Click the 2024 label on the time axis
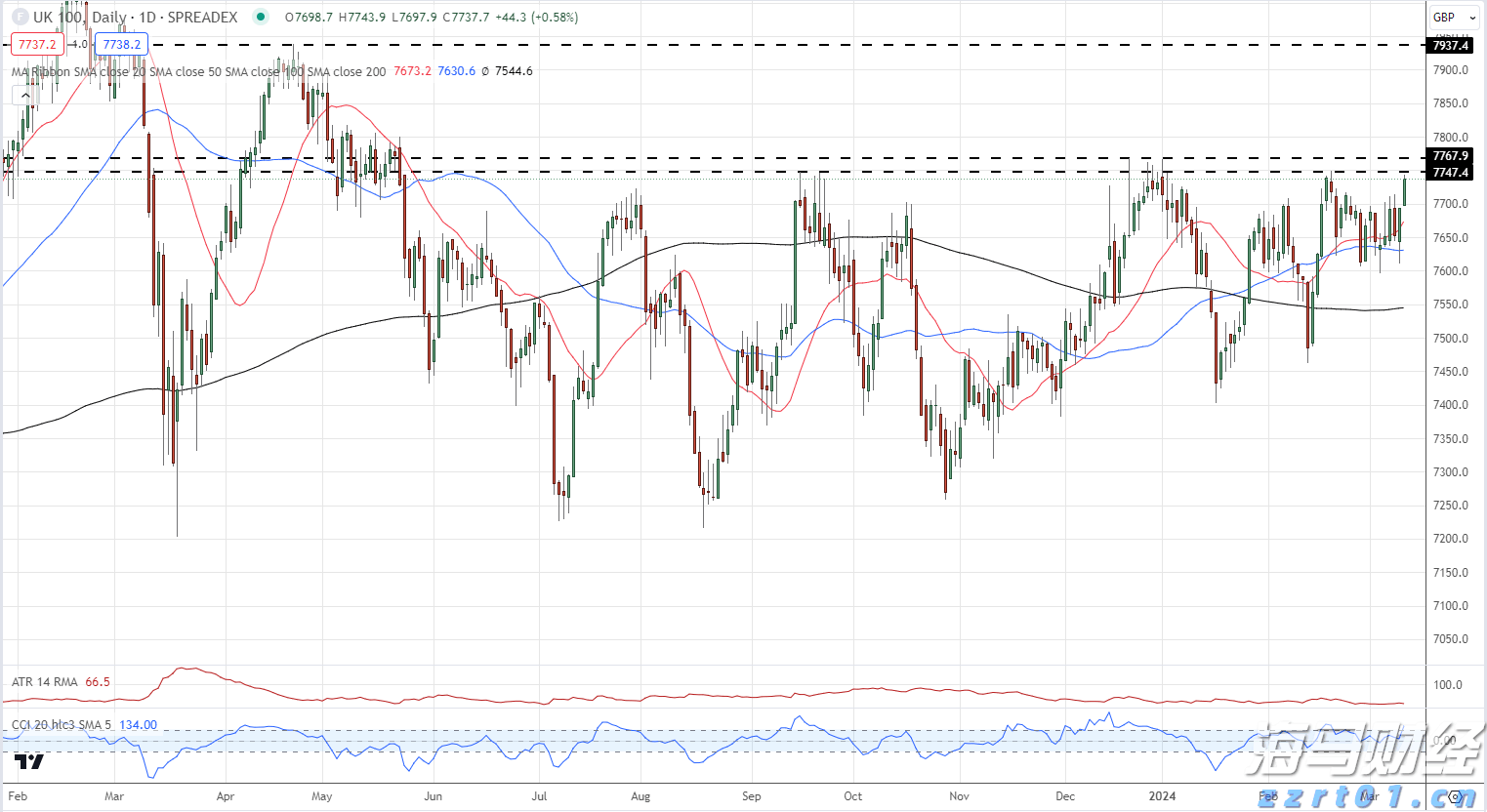Viewport: 1487px width, 812px height. [1162, 796]
